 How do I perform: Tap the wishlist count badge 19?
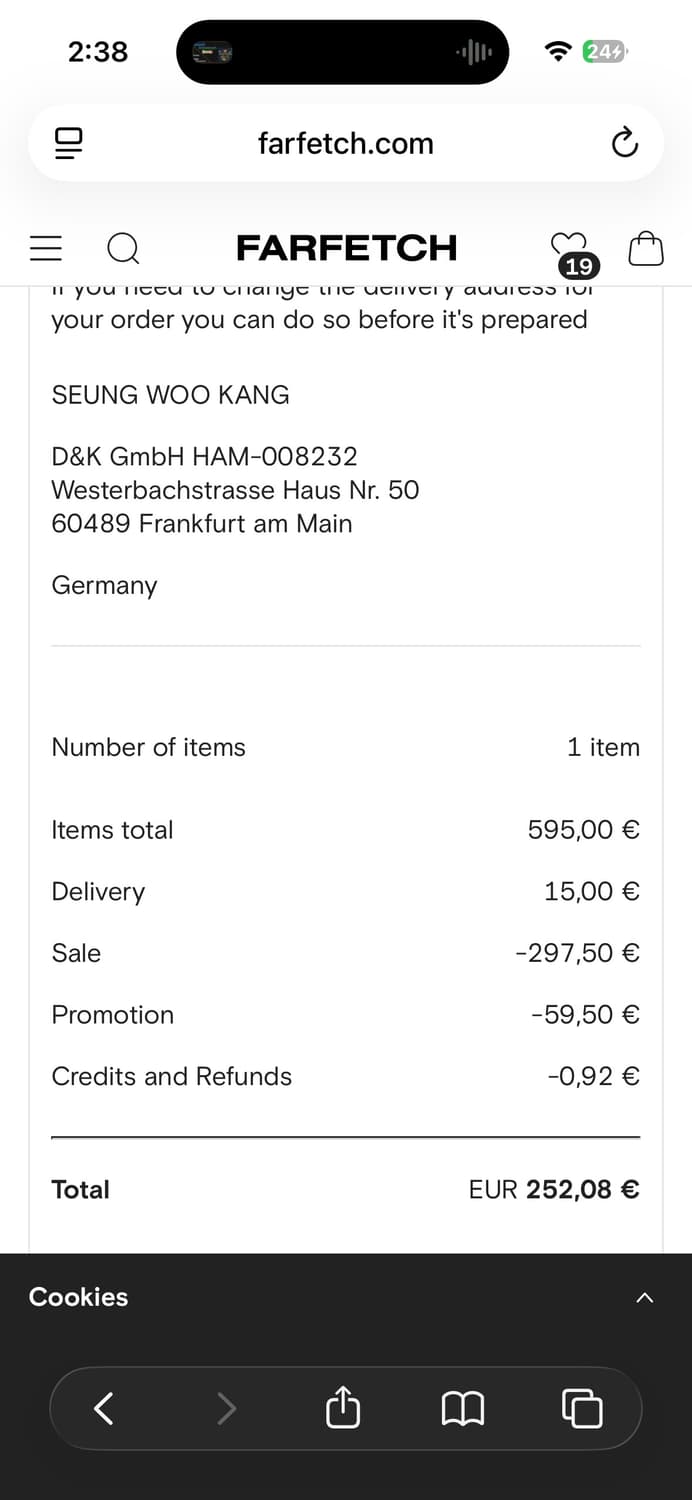pos(579,266)
